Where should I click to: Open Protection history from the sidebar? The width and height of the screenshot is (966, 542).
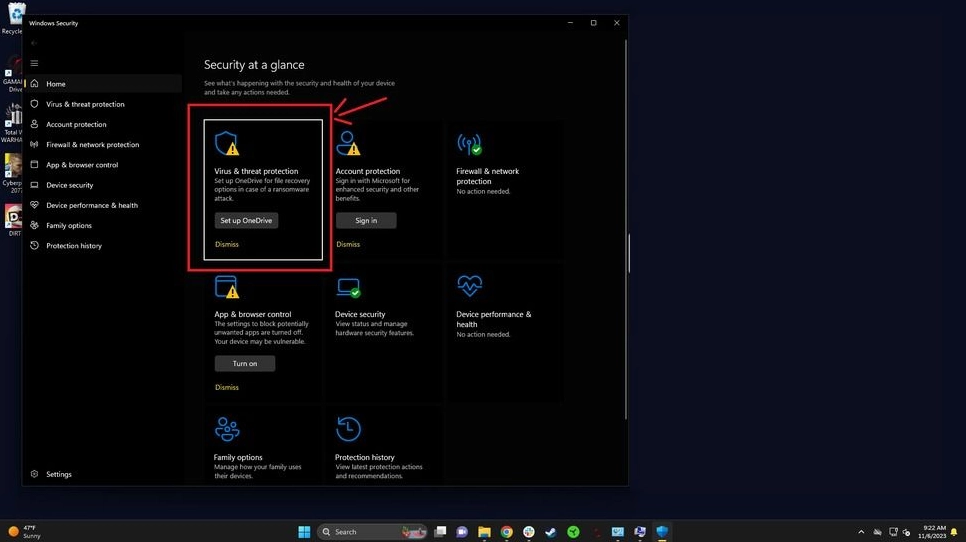(74, 246)
